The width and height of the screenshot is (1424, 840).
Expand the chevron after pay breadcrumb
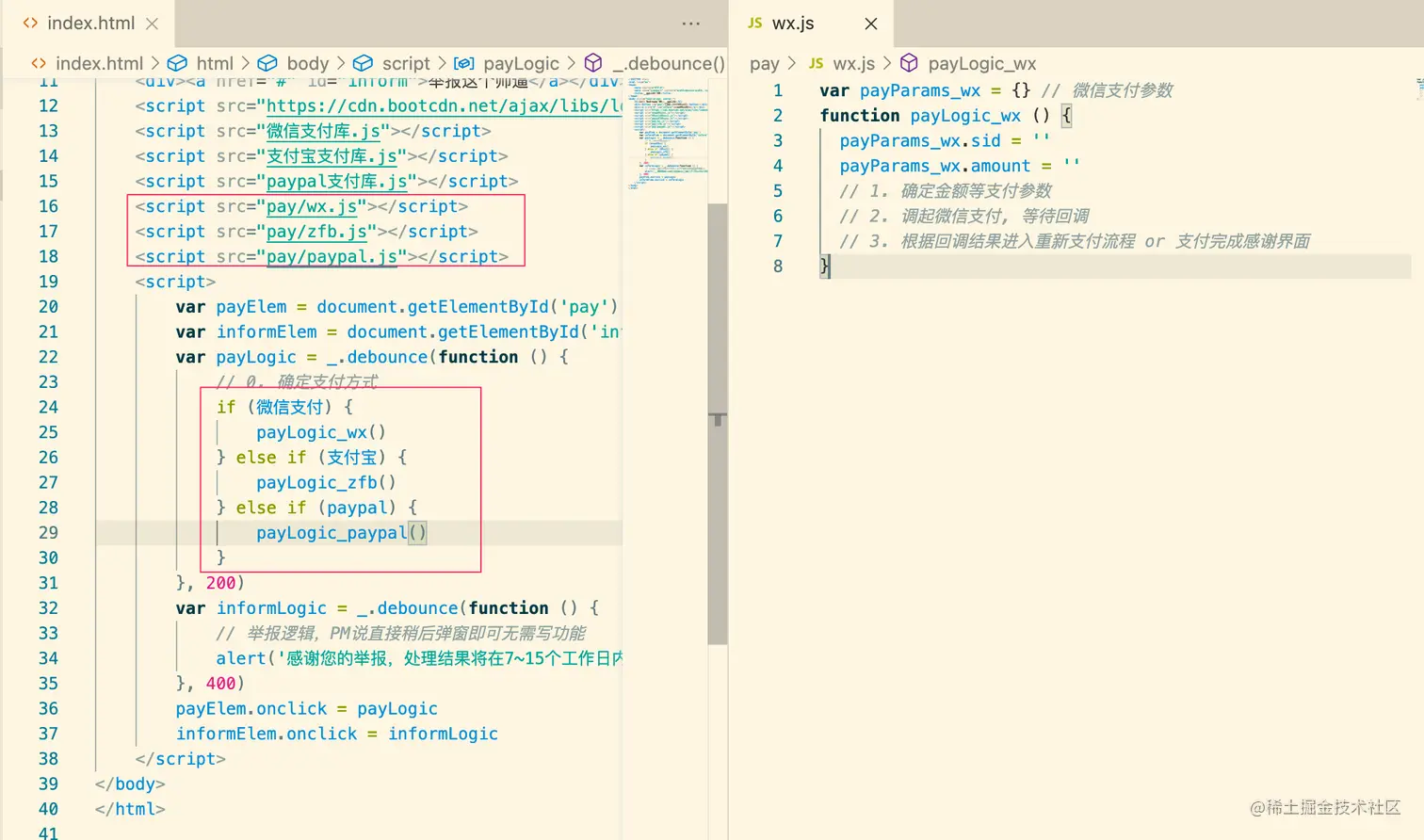(x=792, y=63)
